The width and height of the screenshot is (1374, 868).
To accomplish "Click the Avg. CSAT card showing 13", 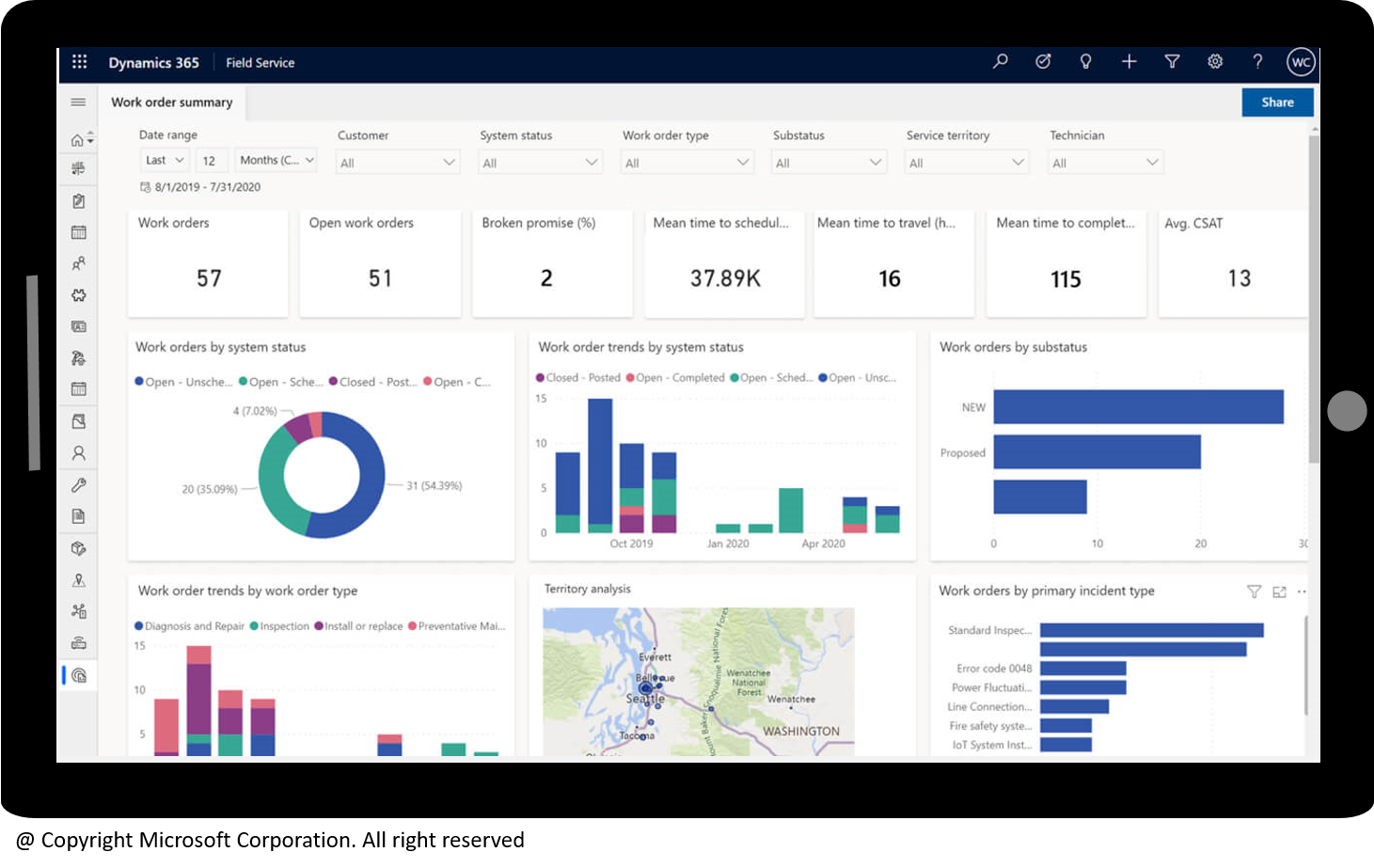I will pos(1233,263).
